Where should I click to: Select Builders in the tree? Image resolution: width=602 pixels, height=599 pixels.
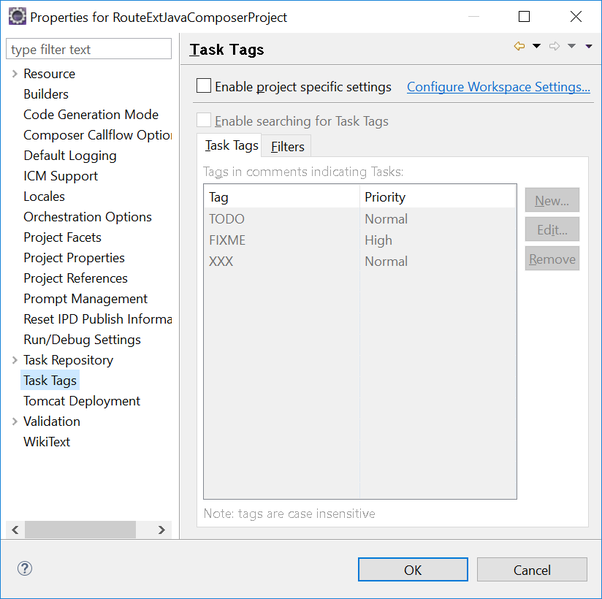(x=46, y=94)
